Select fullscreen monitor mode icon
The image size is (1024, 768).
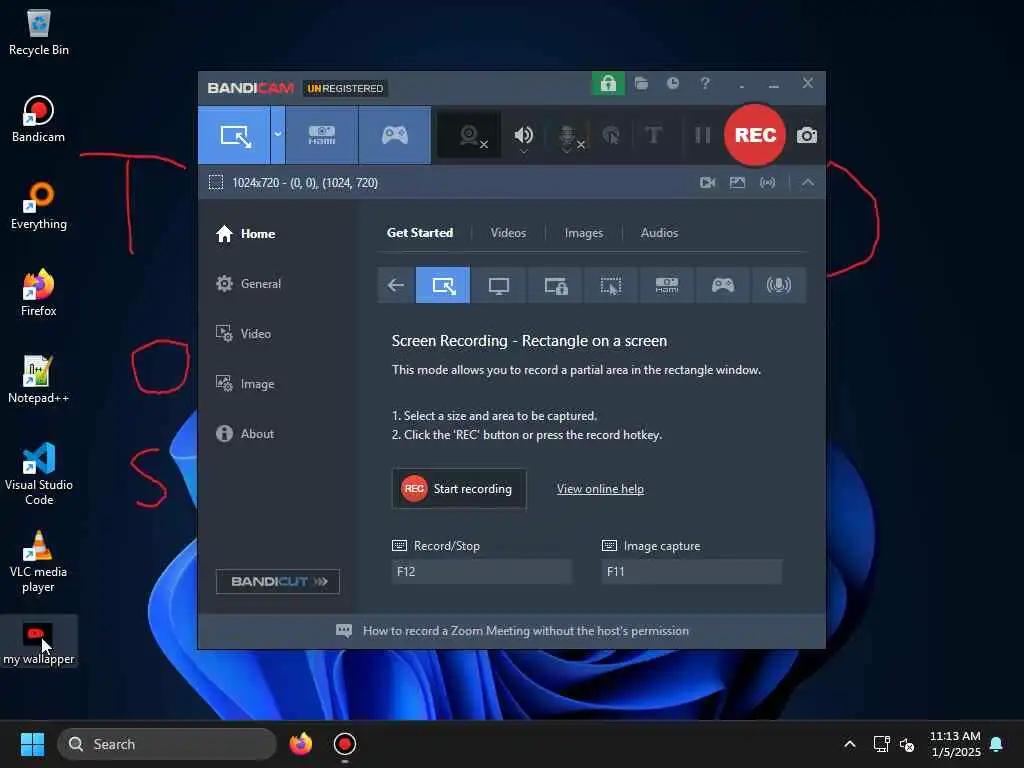tap(498, 285)
